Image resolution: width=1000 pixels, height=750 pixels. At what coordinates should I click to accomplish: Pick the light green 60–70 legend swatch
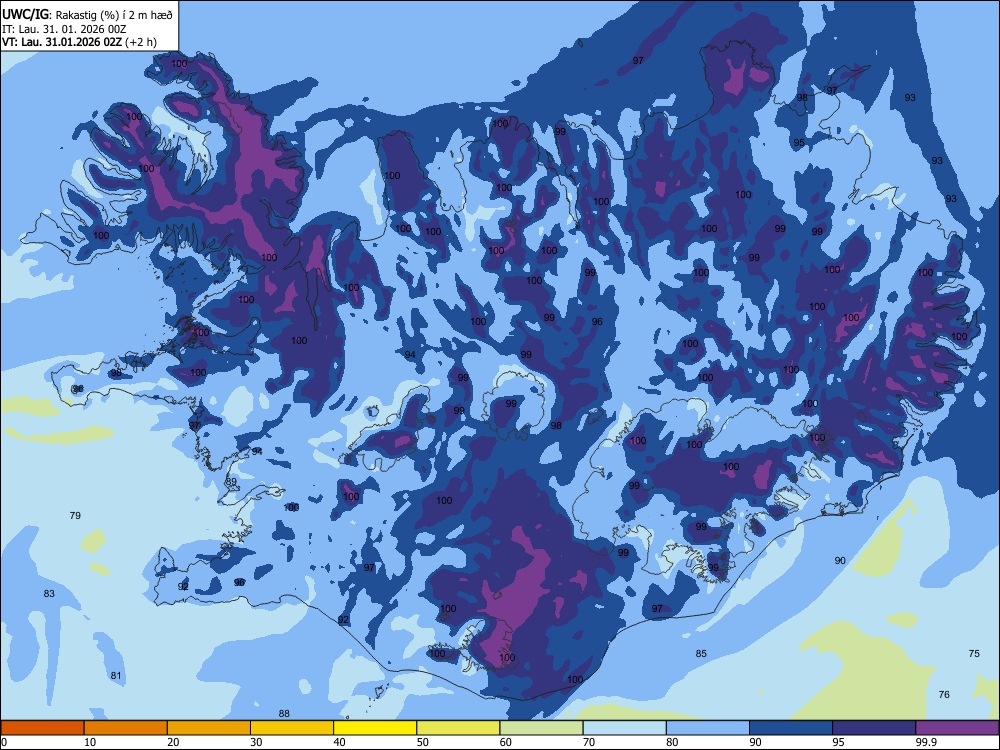pyautogui.click(x=541, y=728)
